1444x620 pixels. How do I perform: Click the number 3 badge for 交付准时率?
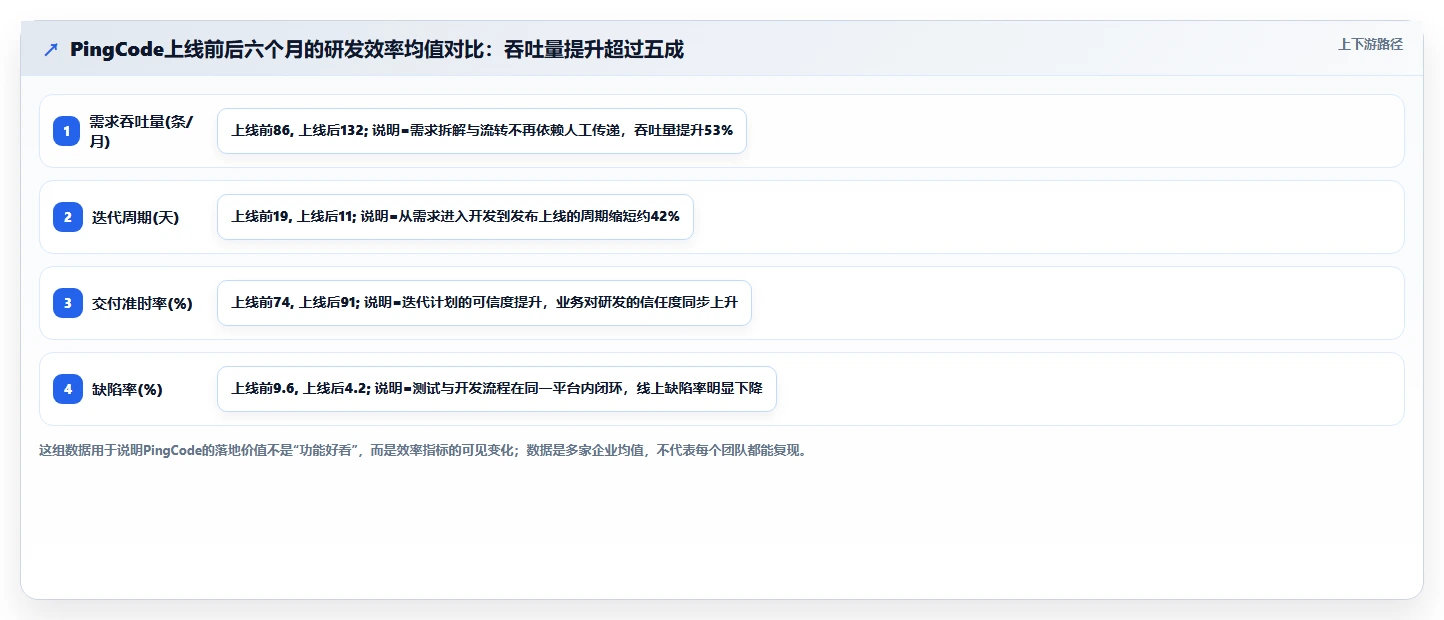click(x=67, y=303)
